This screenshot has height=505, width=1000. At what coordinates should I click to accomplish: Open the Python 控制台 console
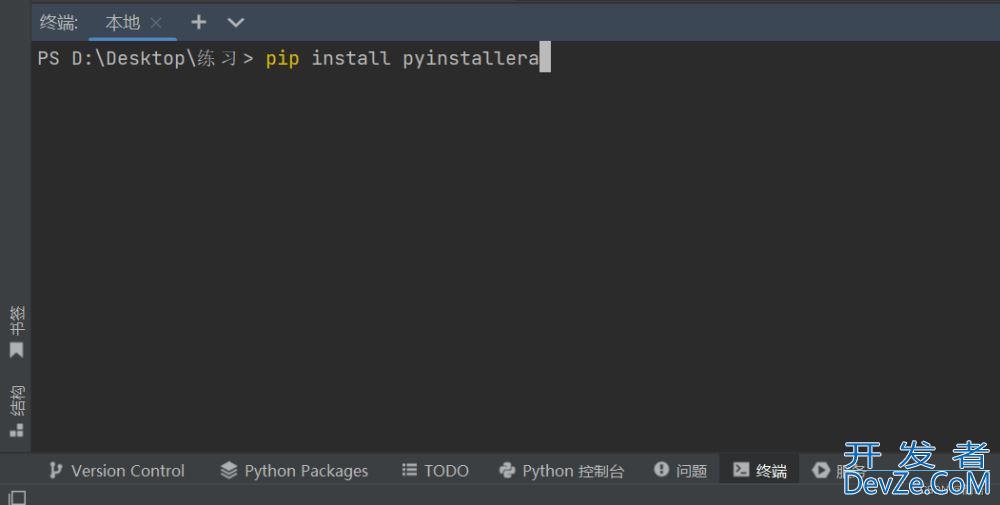[x=561, y=471]
